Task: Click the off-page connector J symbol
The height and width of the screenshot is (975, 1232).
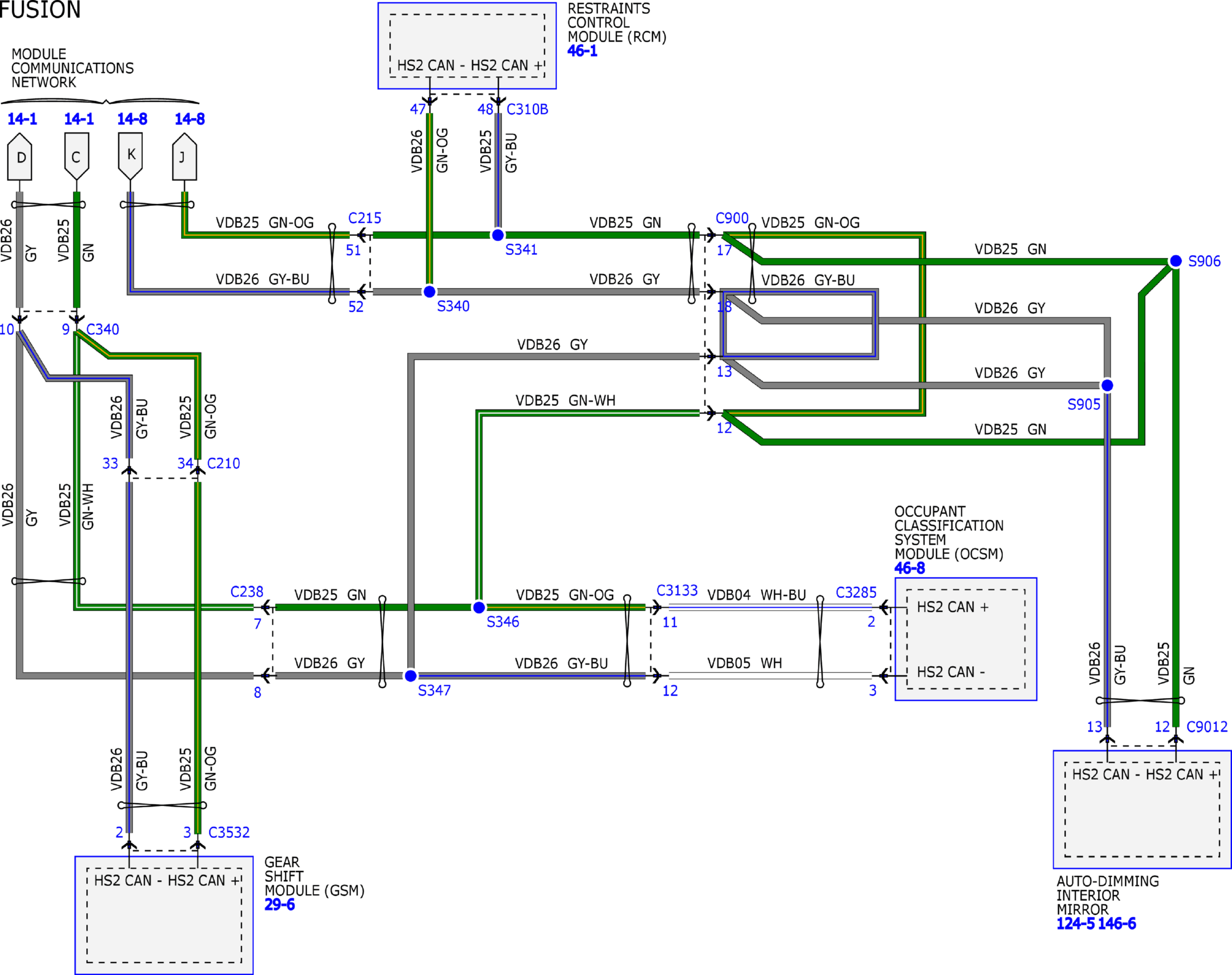Action: [x=185, y=157]
